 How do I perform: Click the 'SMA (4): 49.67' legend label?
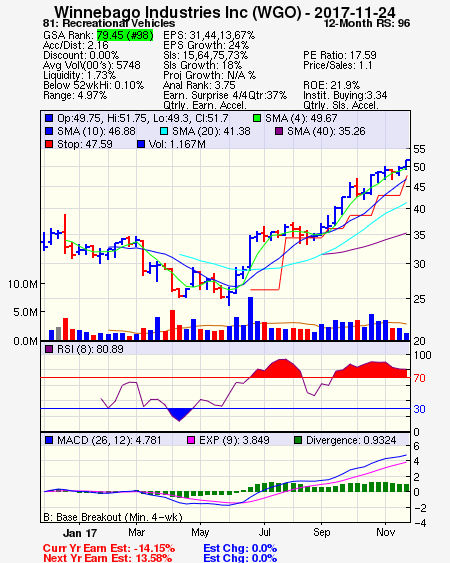click(x=301, y=118)
